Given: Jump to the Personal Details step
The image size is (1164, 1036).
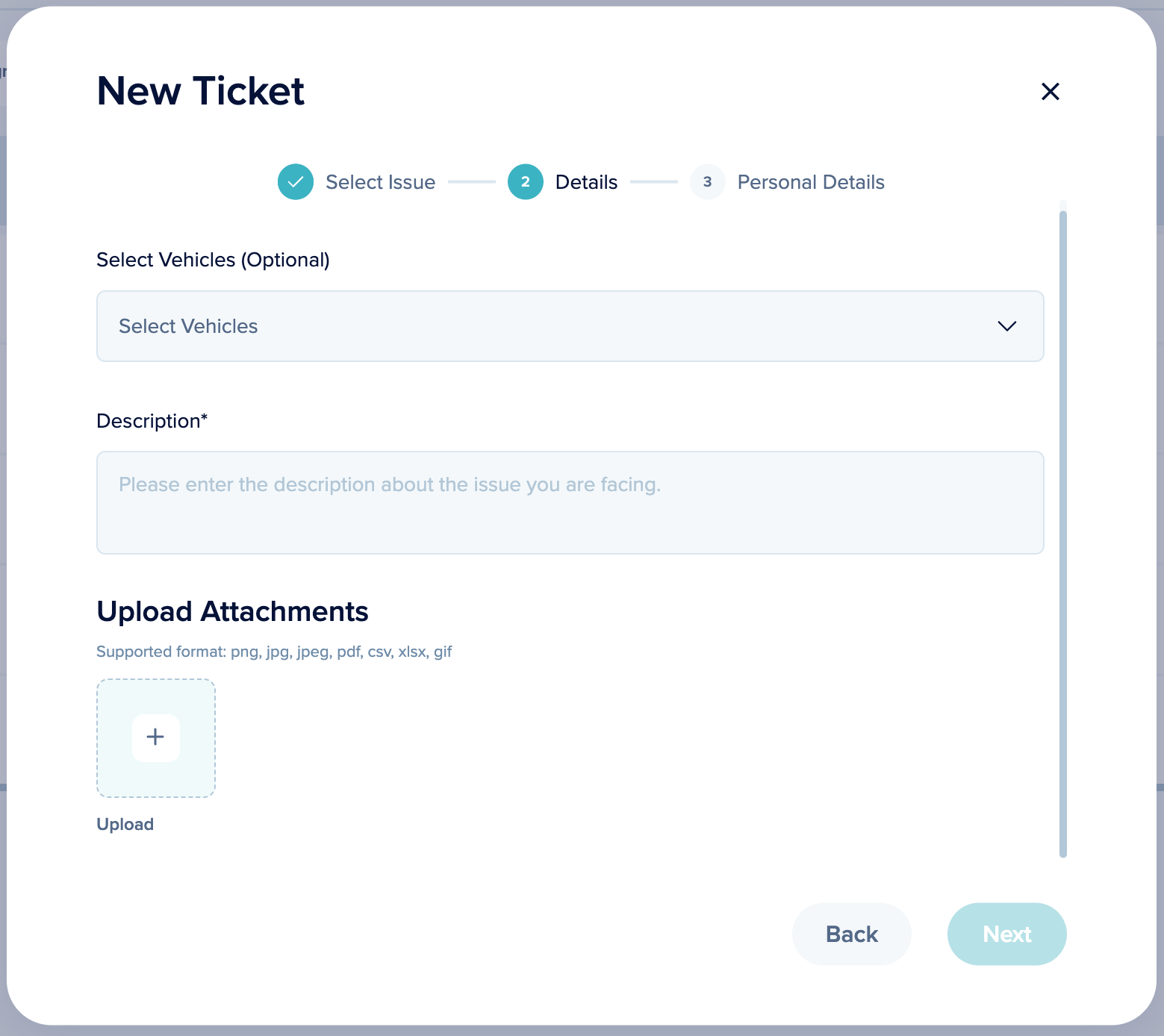Looking at the screenshot, I should pyautogui.click(x=811, y=182).
